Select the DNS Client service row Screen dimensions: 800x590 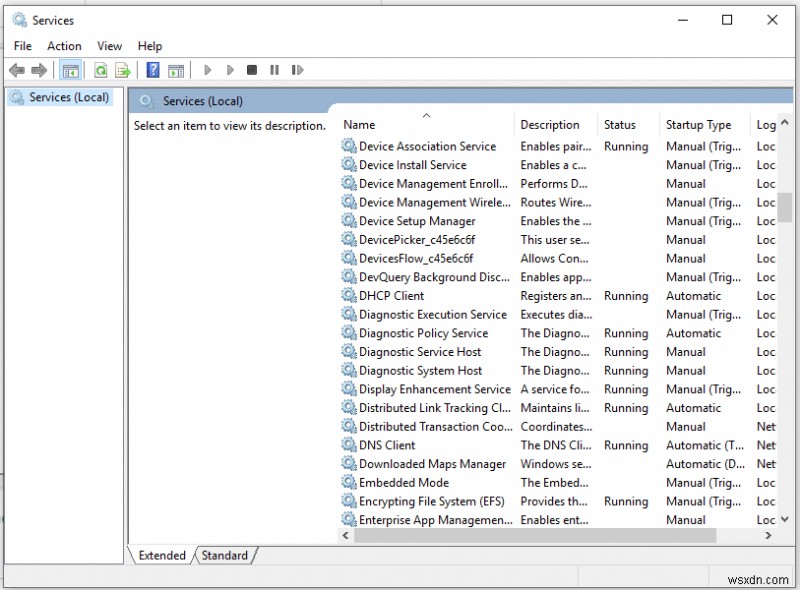coord(387,445)
